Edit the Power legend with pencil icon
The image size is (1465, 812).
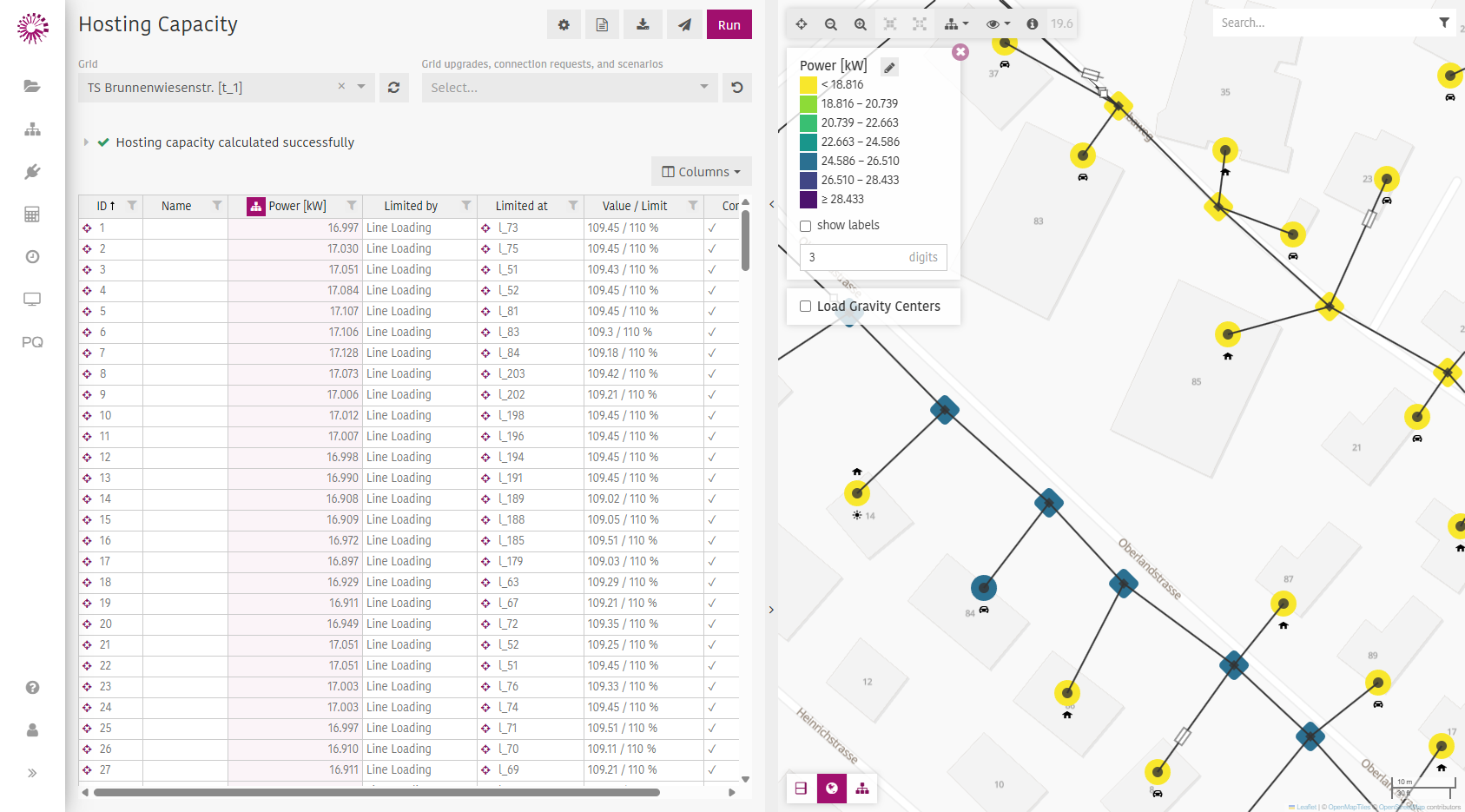[x=889, y=67]
